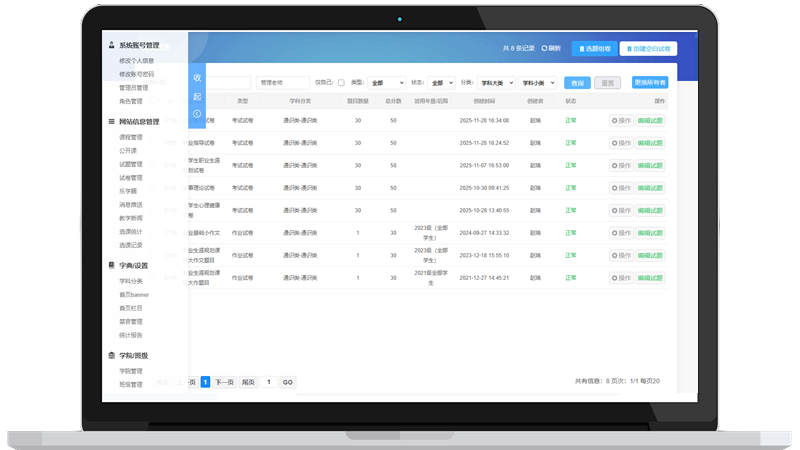Open 操作 gear for the 2025-11-28 16:24:52 row

click(621, 143)
